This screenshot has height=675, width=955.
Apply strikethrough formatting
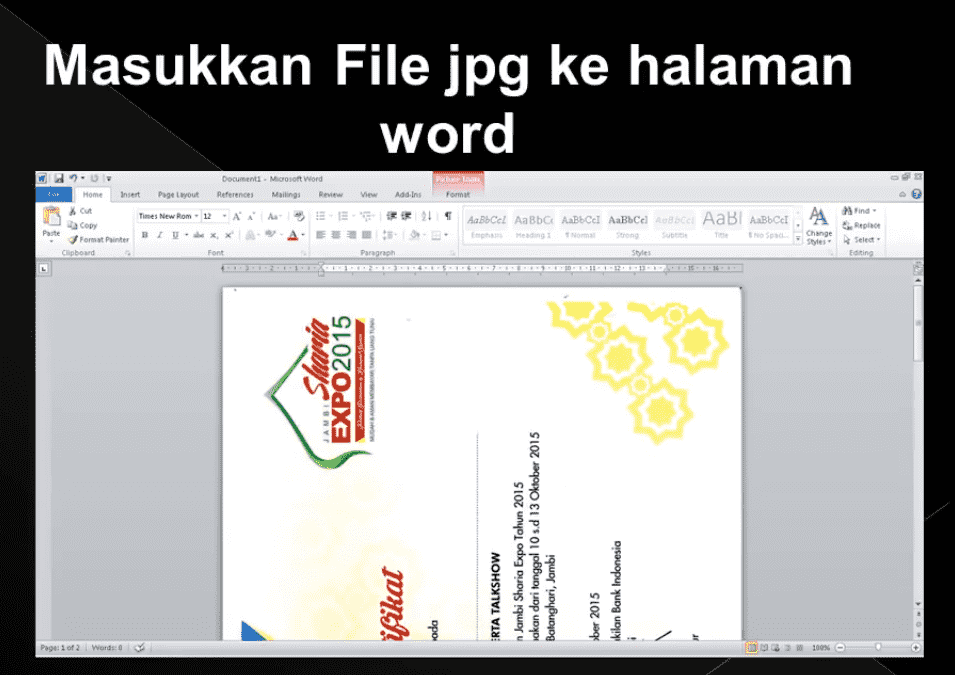[199, 235]
